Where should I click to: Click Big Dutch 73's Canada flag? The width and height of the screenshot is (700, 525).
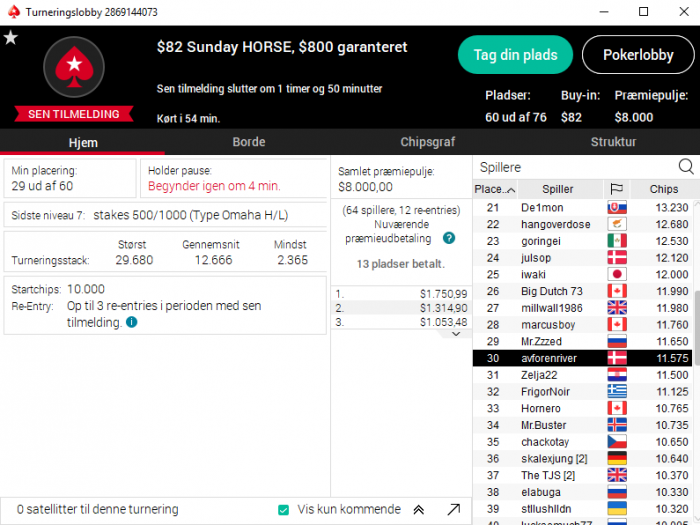[617, 291]
